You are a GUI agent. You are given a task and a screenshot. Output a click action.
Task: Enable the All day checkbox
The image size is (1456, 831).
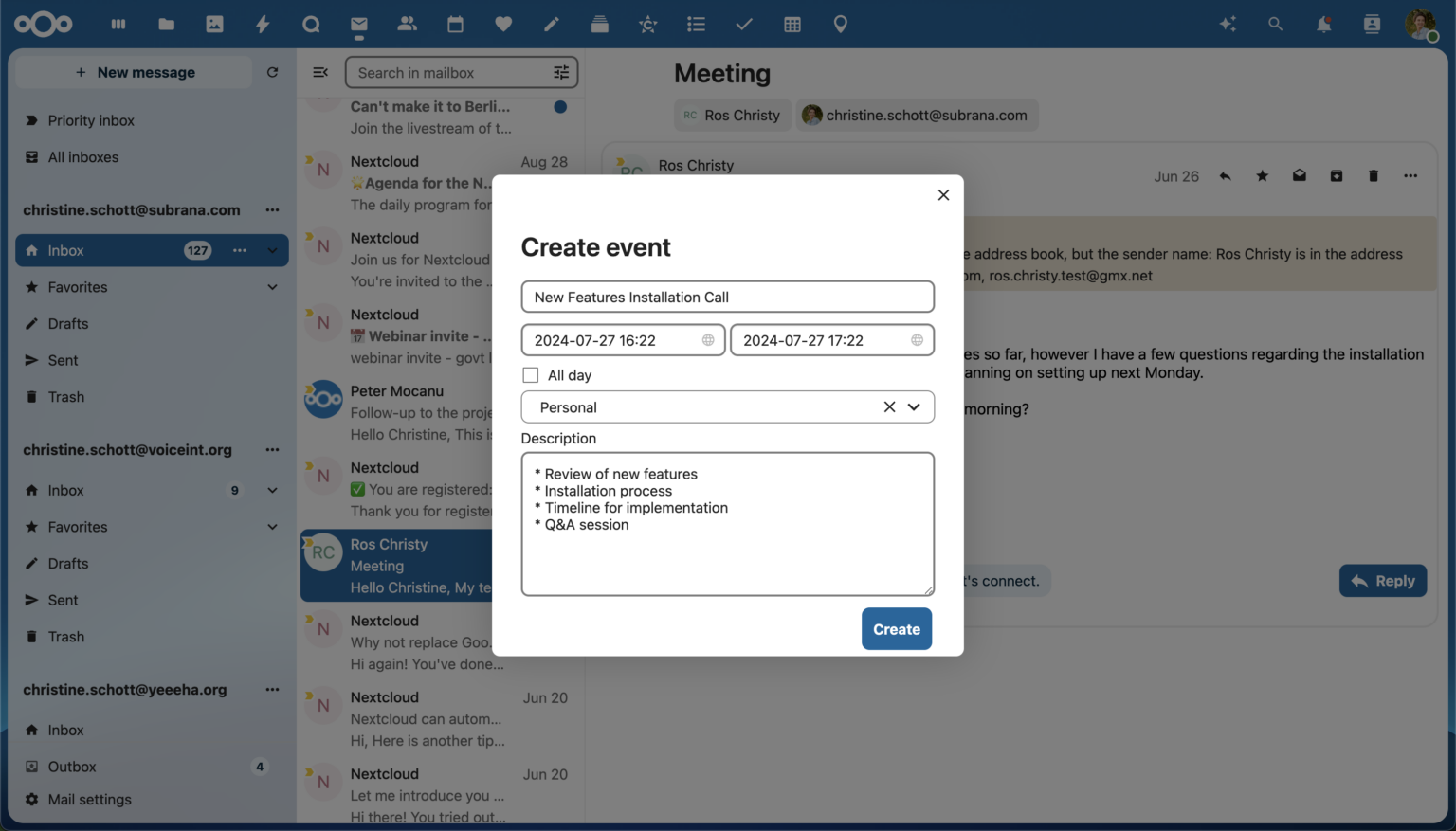point(530,374)
